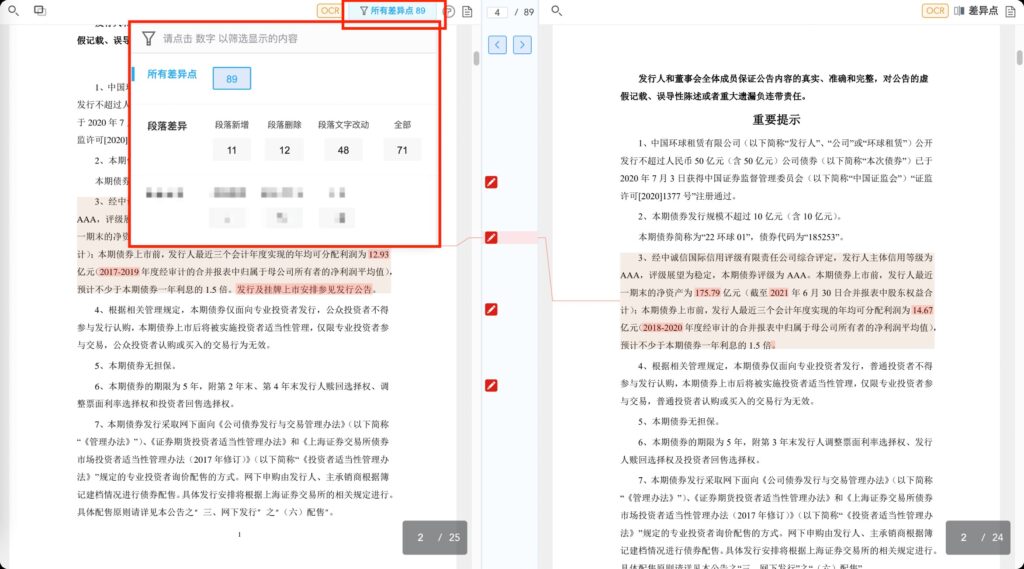Click the left panel layout icon beside search
This screenshot has width=1024, height=569.
pos(40,10)
